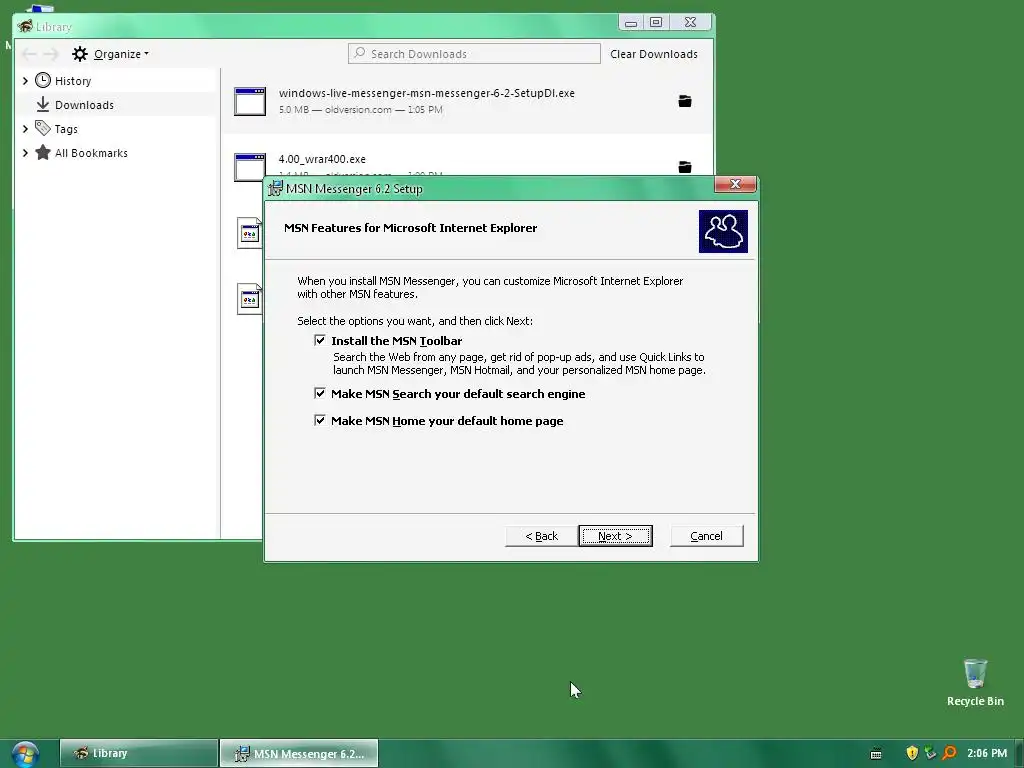Image resolution: width=1024 pixels, height=768 pixels.
Task: Click the History clock icon
Action: 43,80
